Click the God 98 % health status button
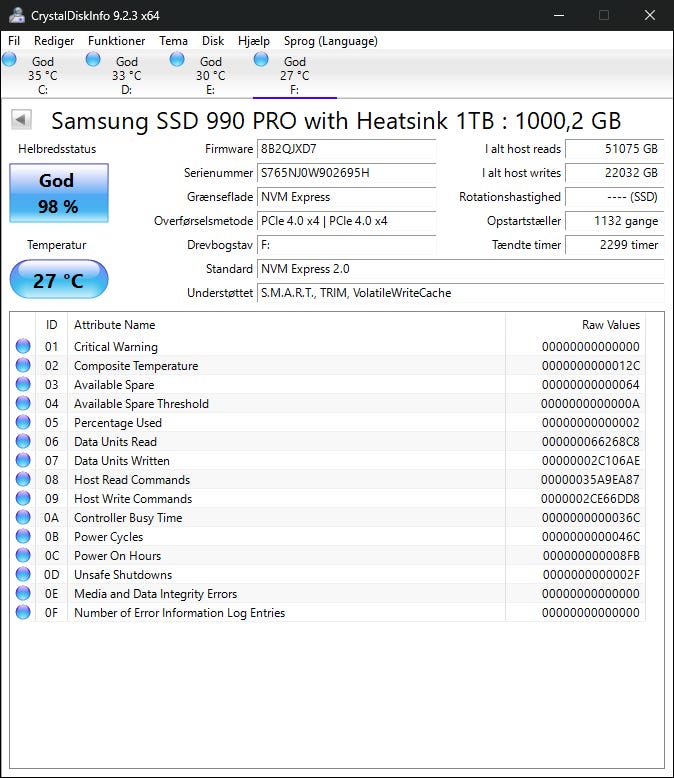 coord(58,192)
